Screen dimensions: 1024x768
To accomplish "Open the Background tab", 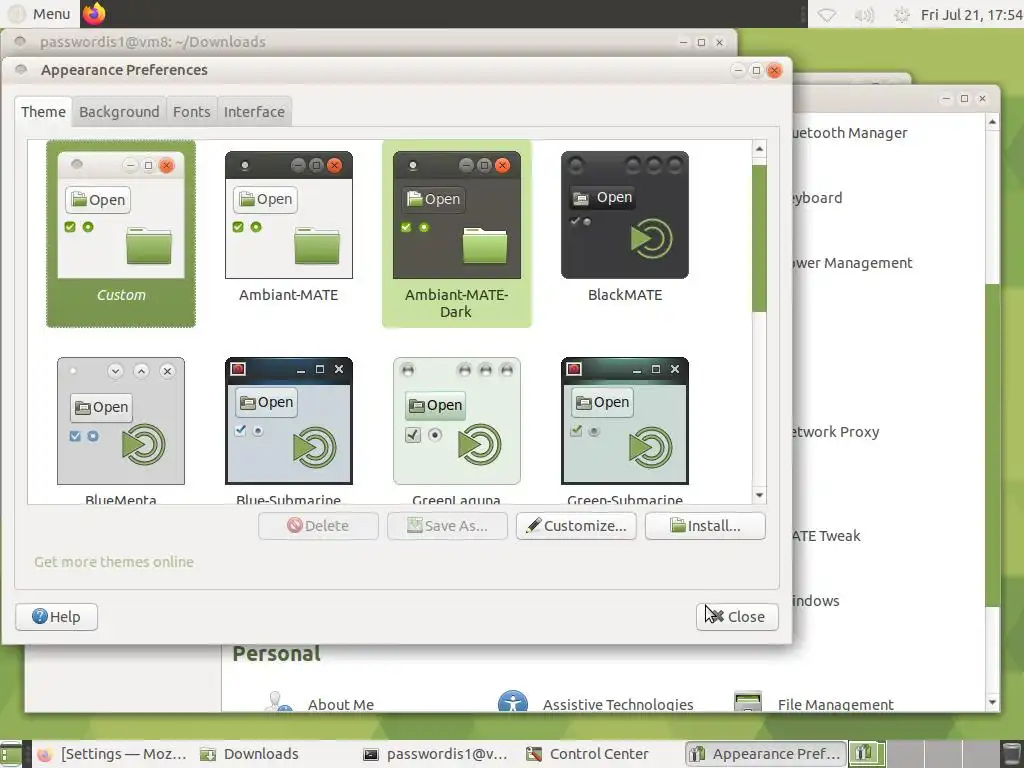I will 119,112.
